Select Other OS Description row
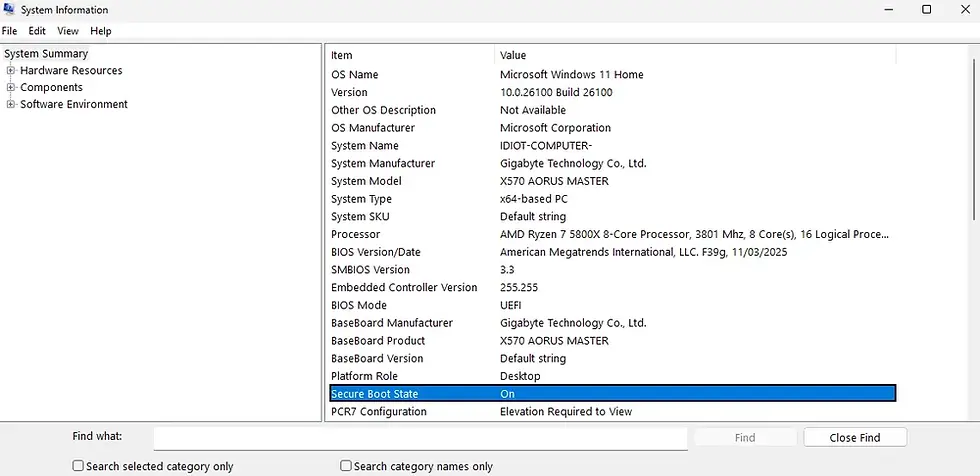This screenshot has width=980, height=476. pyautogui.click(x=612, y=110)
